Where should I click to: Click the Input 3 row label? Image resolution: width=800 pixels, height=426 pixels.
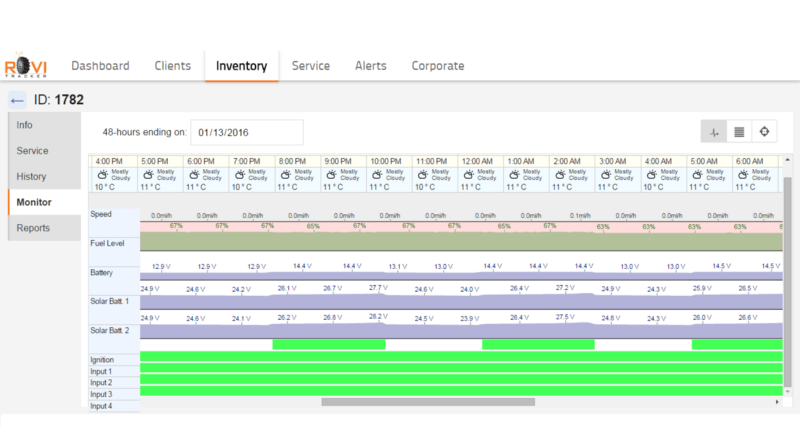click(x=101, y=394)
